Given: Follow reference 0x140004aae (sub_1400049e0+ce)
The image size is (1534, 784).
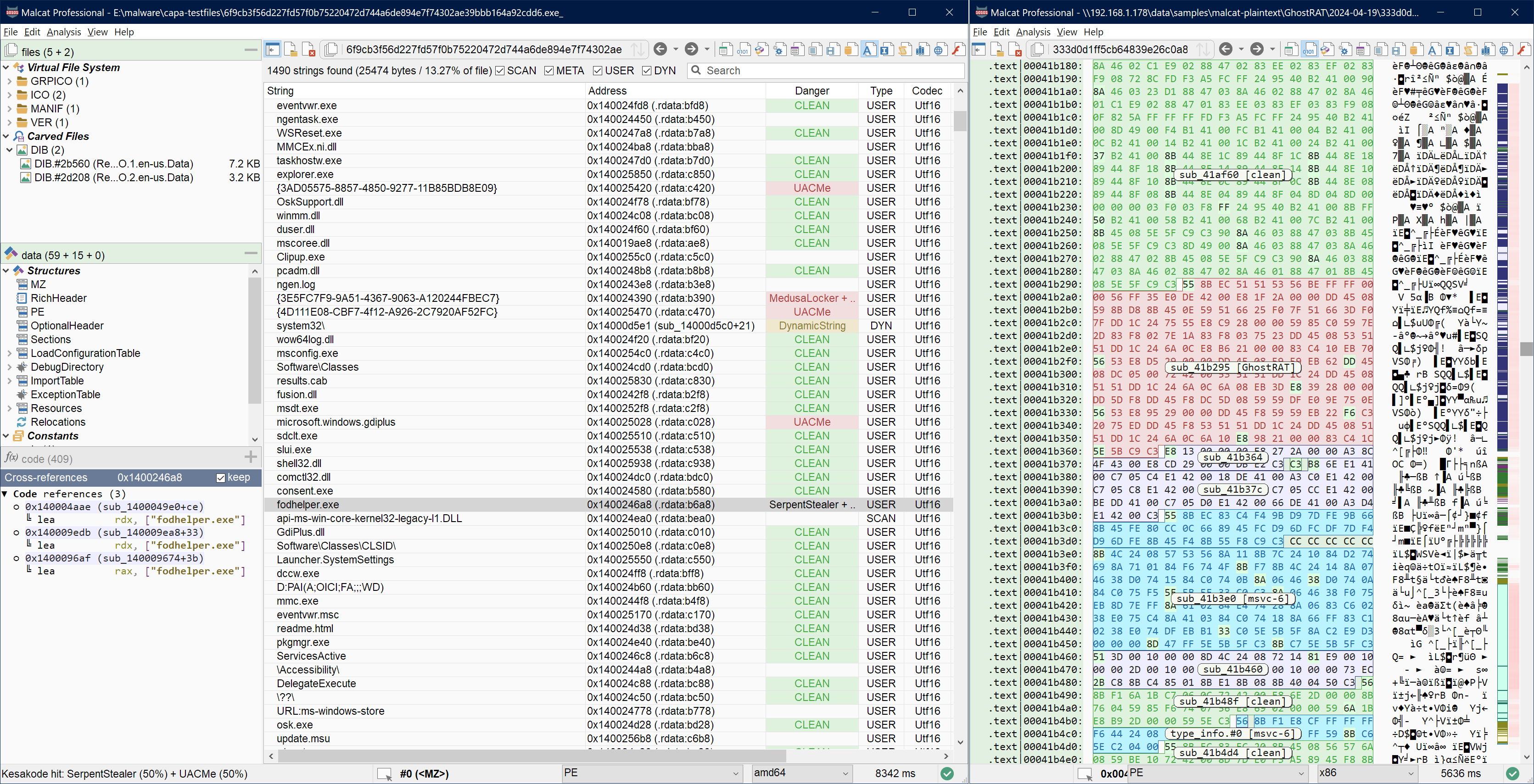Looking at the screenshot, I should click(x=114, y=507).
